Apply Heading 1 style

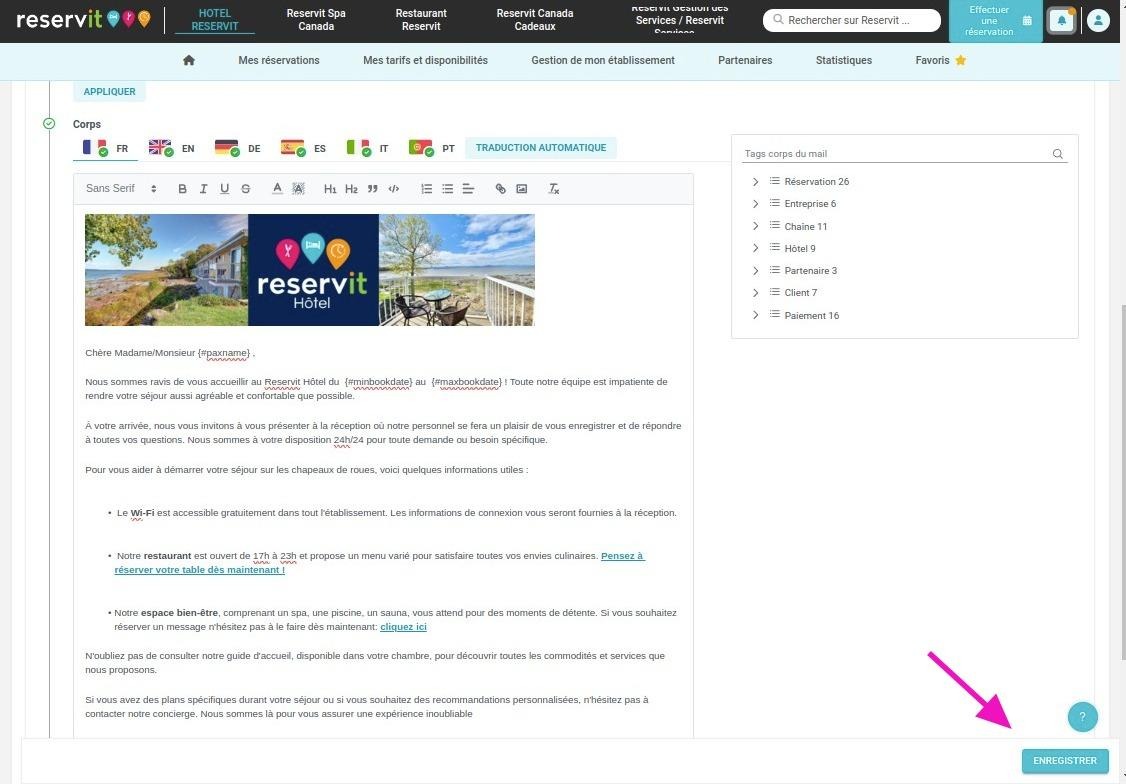330,189
